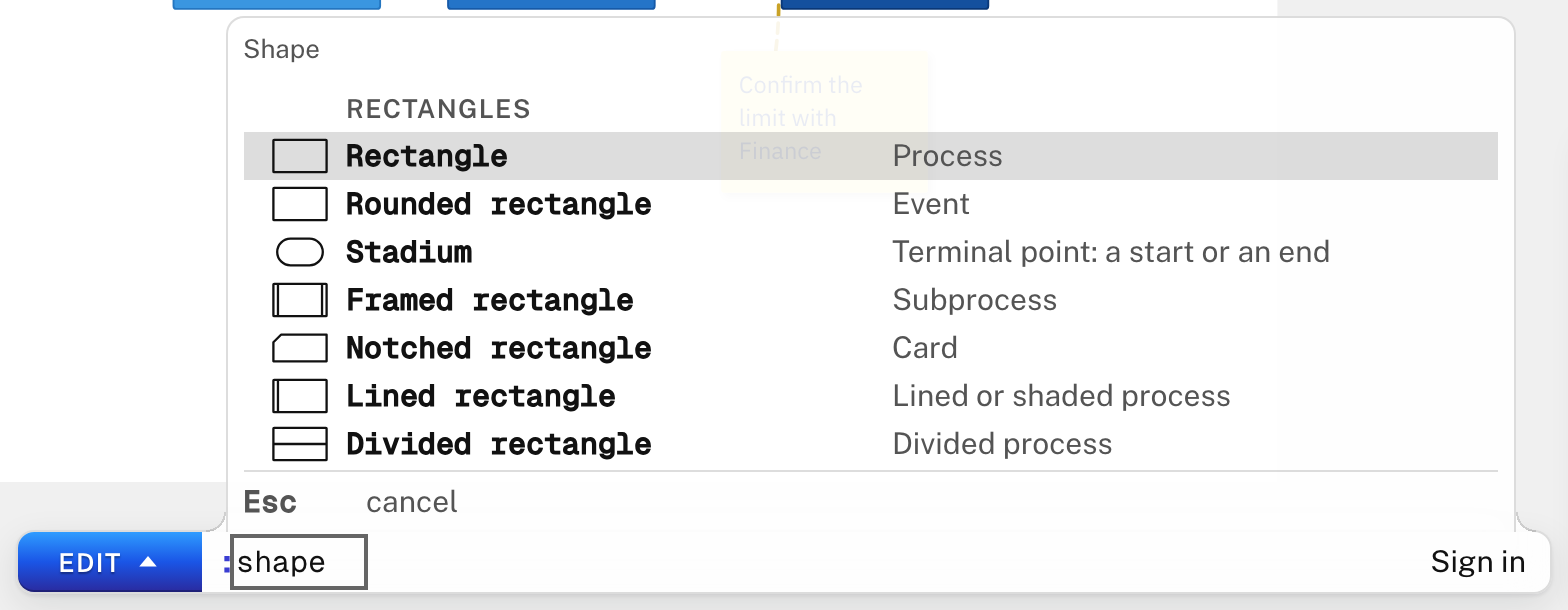Pick the Stadium shape icon
The height and width of the screenshot is (610, 1568).
tap(300, 252)
